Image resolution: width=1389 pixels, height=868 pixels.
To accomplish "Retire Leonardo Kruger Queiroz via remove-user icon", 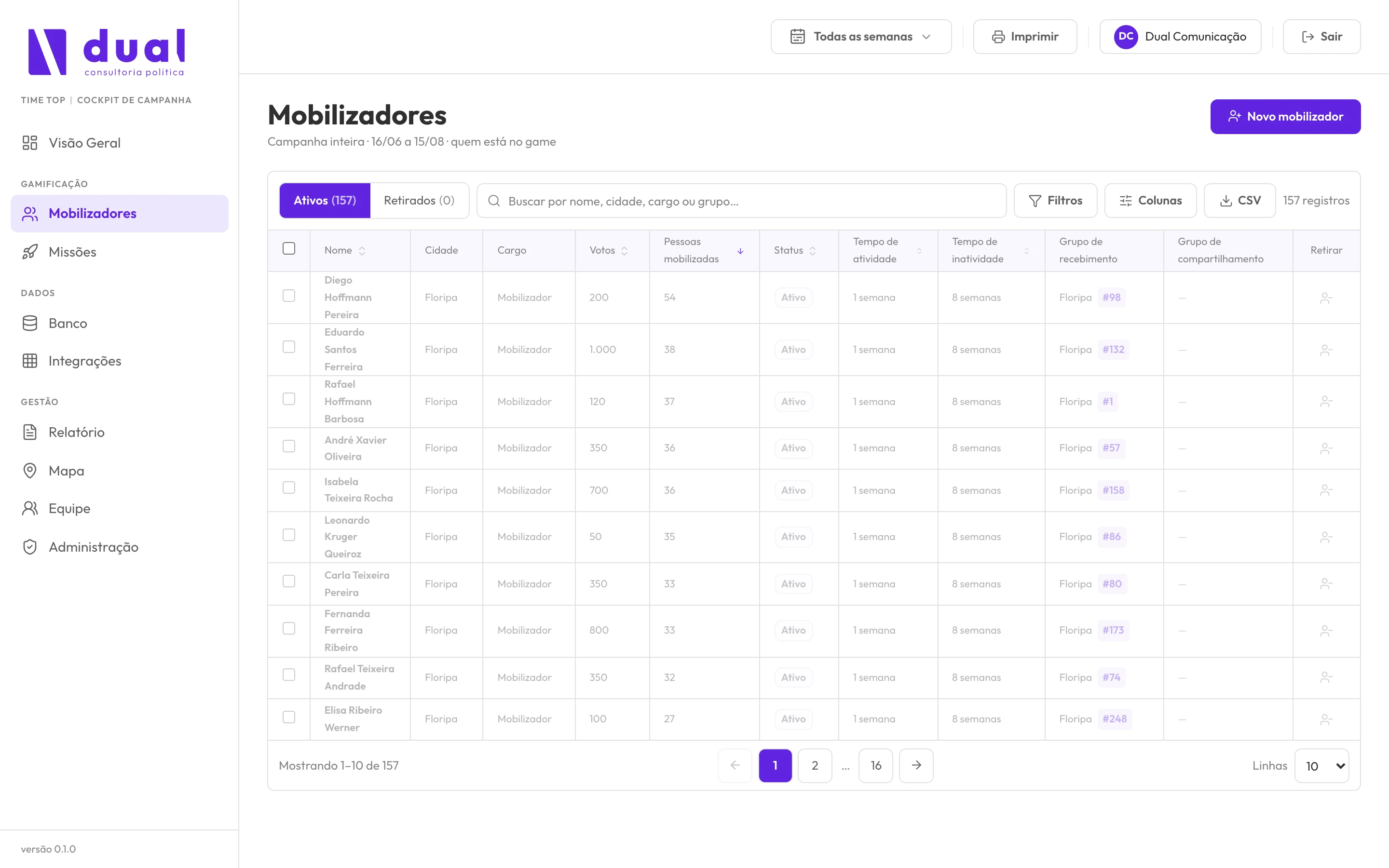I will click(x=1326, y=537).
